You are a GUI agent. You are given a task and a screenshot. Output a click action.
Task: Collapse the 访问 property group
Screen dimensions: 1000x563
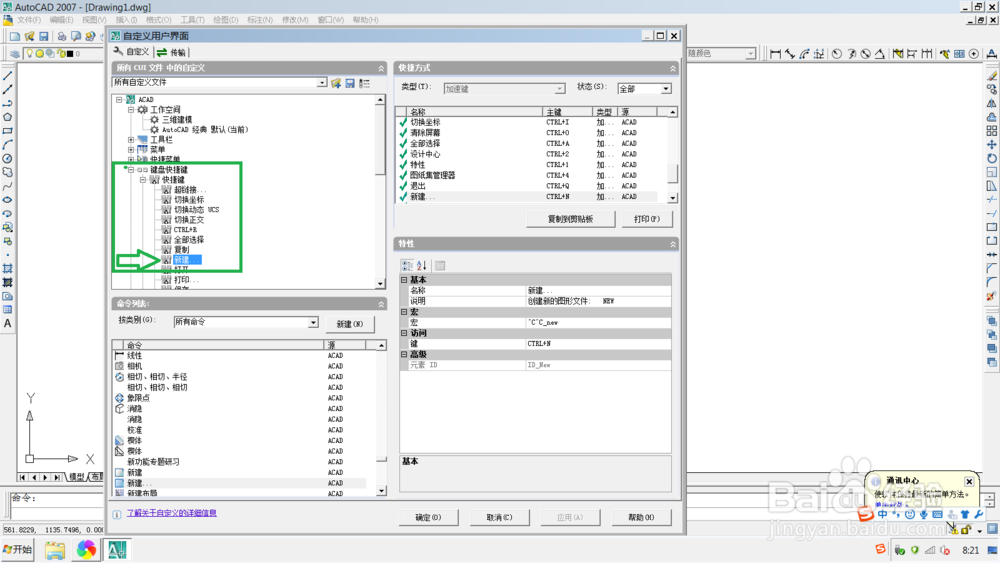pos(404,333)
